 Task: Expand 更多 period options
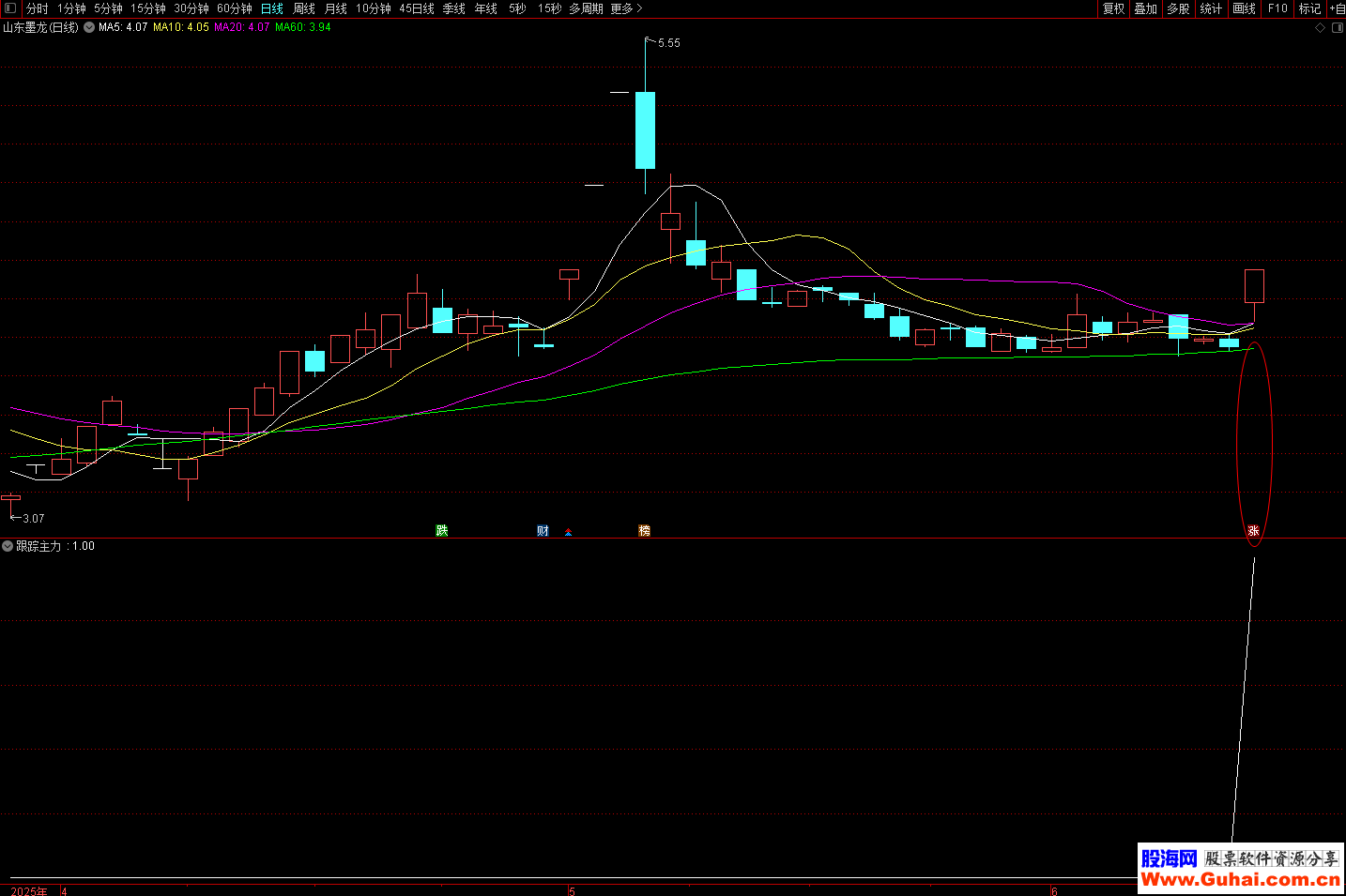coord(626,8)
